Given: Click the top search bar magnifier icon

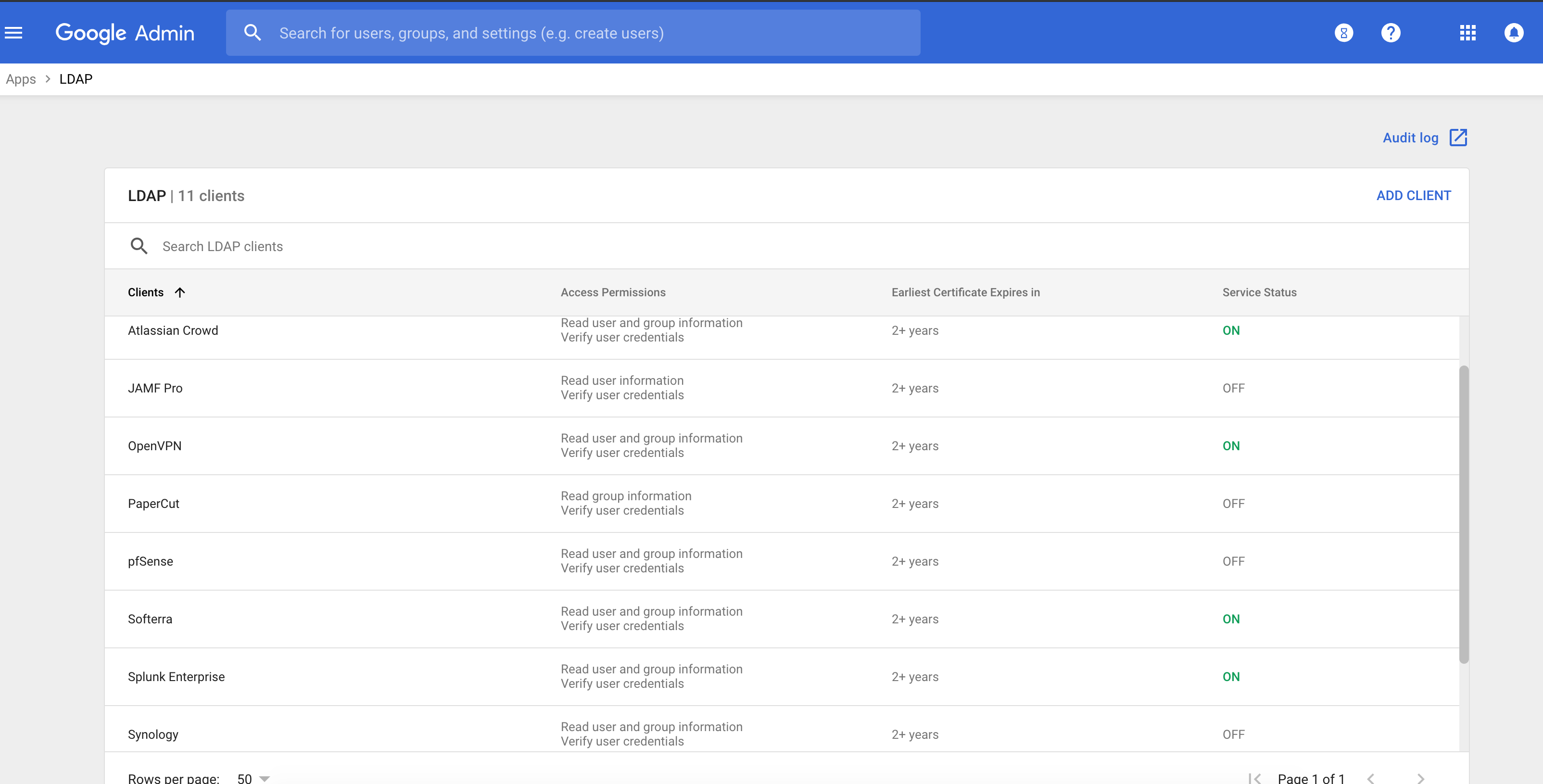Looking at the screenshot, I should click(253, 33).
